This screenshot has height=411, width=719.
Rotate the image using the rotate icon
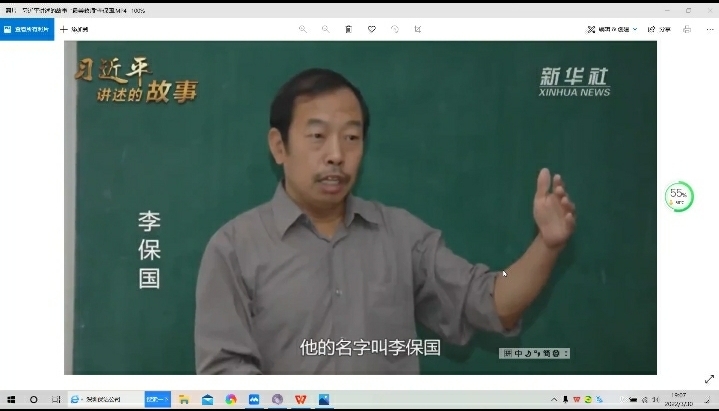(x=394, y=29)
